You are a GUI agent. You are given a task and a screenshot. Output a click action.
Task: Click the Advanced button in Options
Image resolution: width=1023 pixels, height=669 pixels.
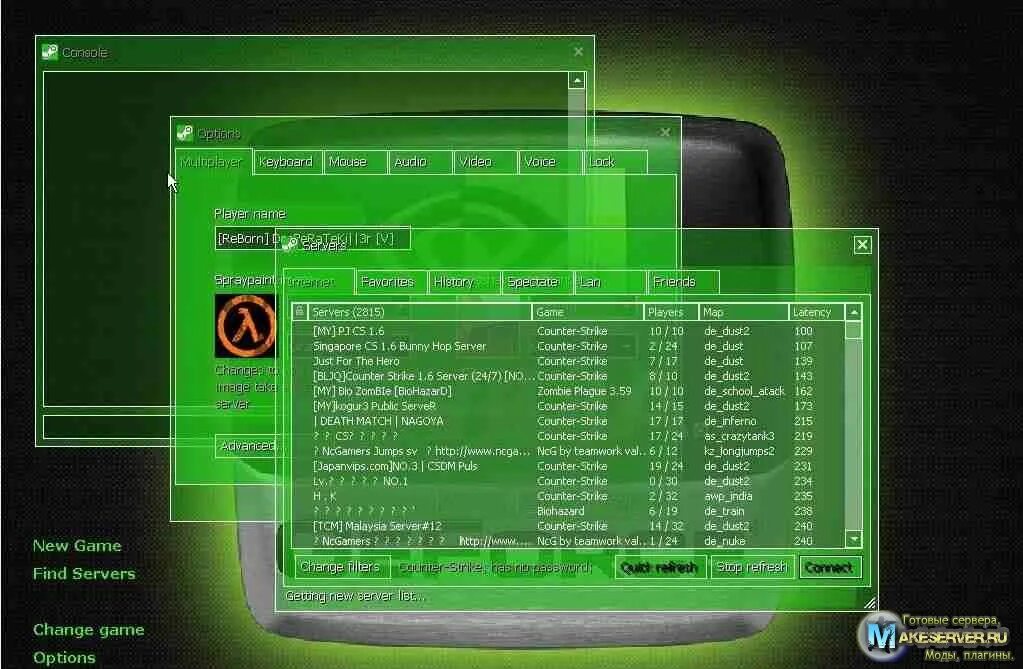pos(247,446)
